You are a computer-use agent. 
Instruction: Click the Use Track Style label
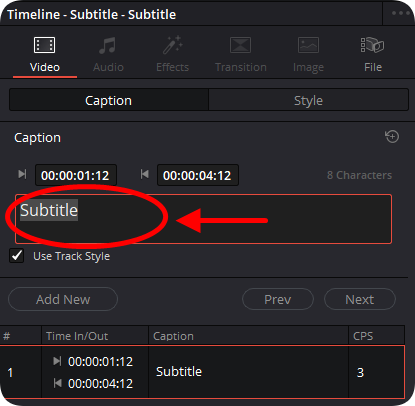pos(71,256)
